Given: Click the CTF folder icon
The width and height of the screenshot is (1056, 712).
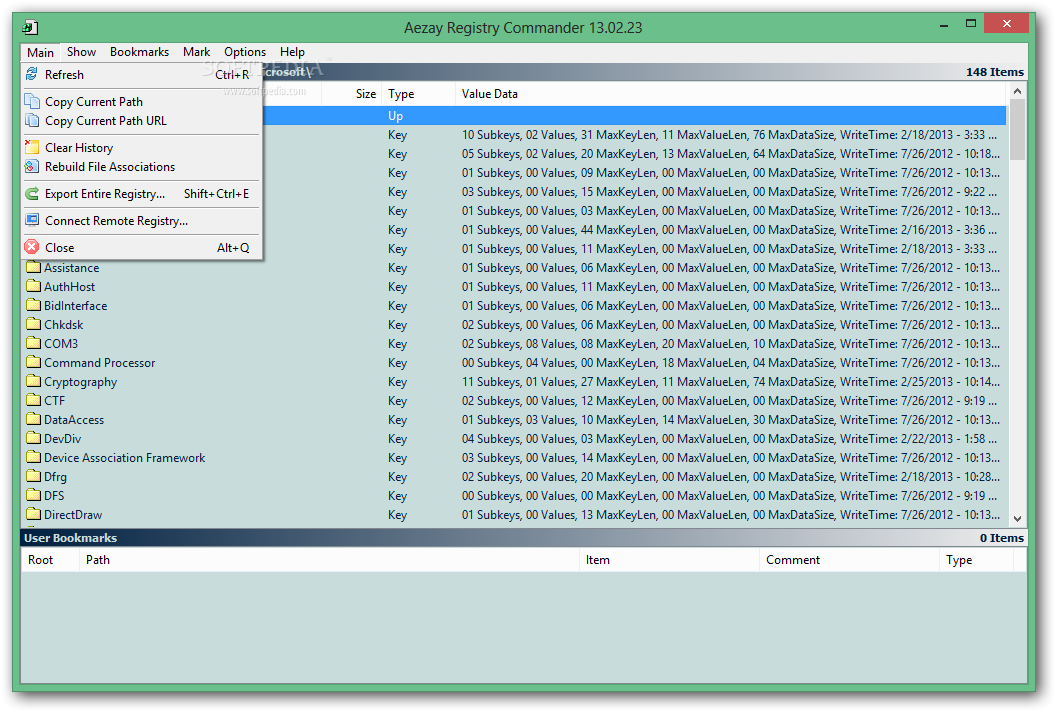Looking at the screenshot, I should tap(34, 400).
